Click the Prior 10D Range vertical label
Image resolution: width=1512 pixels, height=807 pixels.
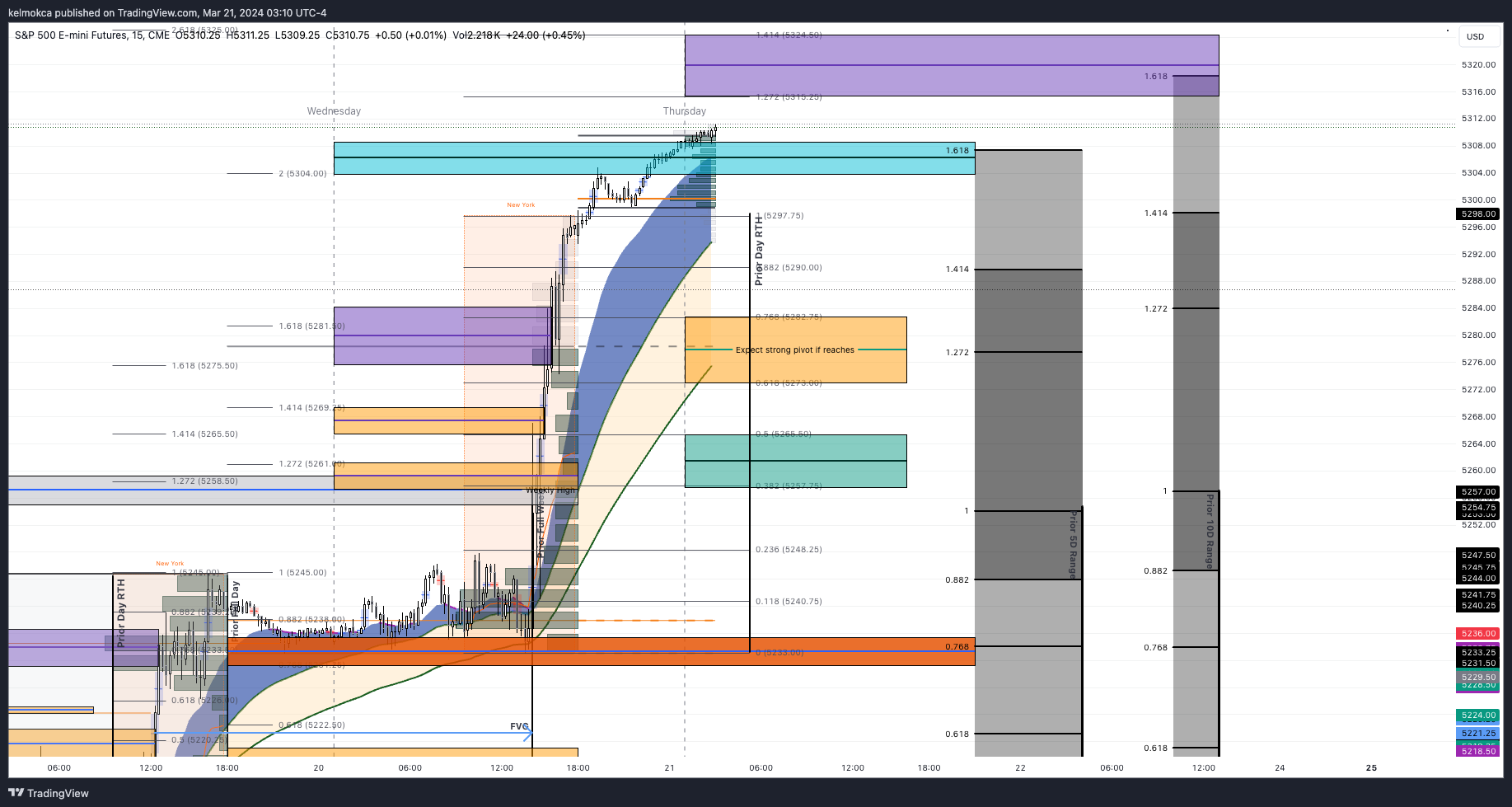coord(1210,532)
